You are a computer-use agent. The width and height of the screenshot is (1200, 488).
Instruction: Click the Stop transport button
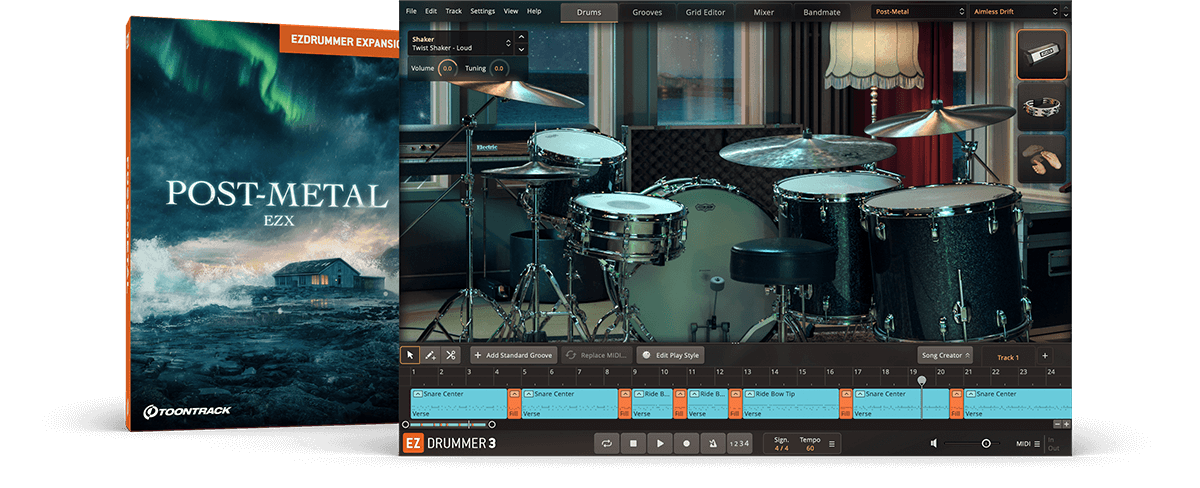(x=633, y=443)
